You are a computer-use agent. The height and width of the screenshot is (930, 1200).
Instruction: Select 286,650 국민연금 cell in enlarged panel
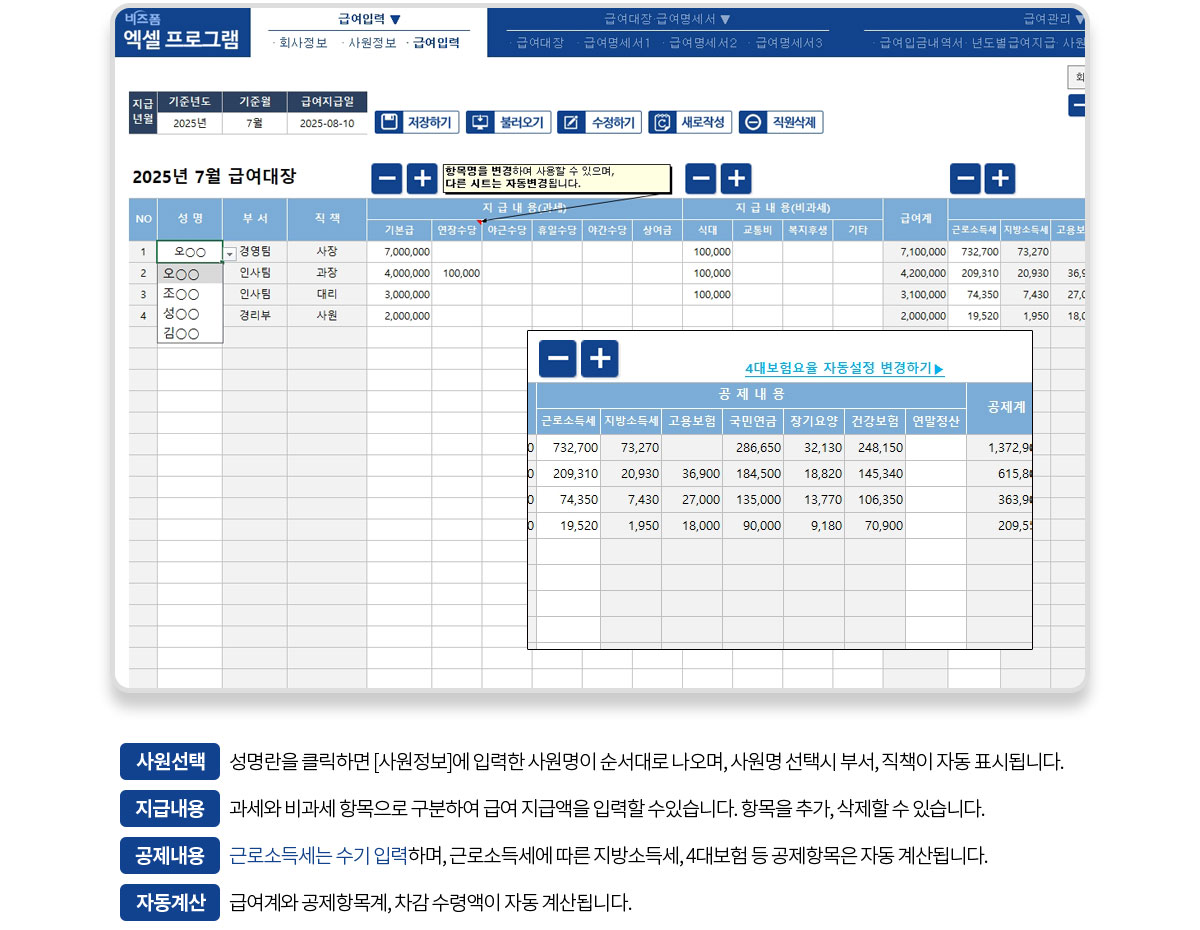(x=753, y=448)
